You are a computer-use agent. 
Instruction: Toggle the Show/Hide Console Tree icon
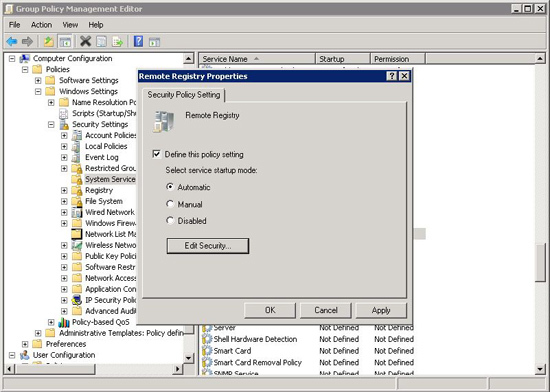[x=65, y=42]
